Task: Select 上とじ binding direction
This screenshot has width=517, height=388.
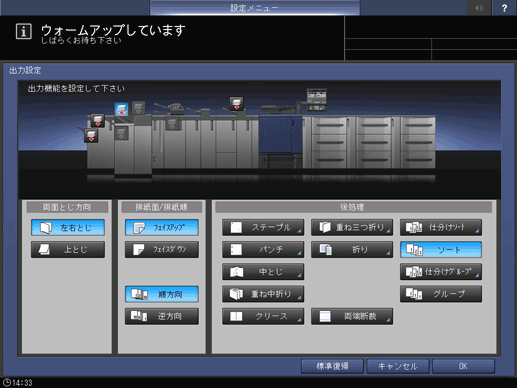Action: point(68,250)
